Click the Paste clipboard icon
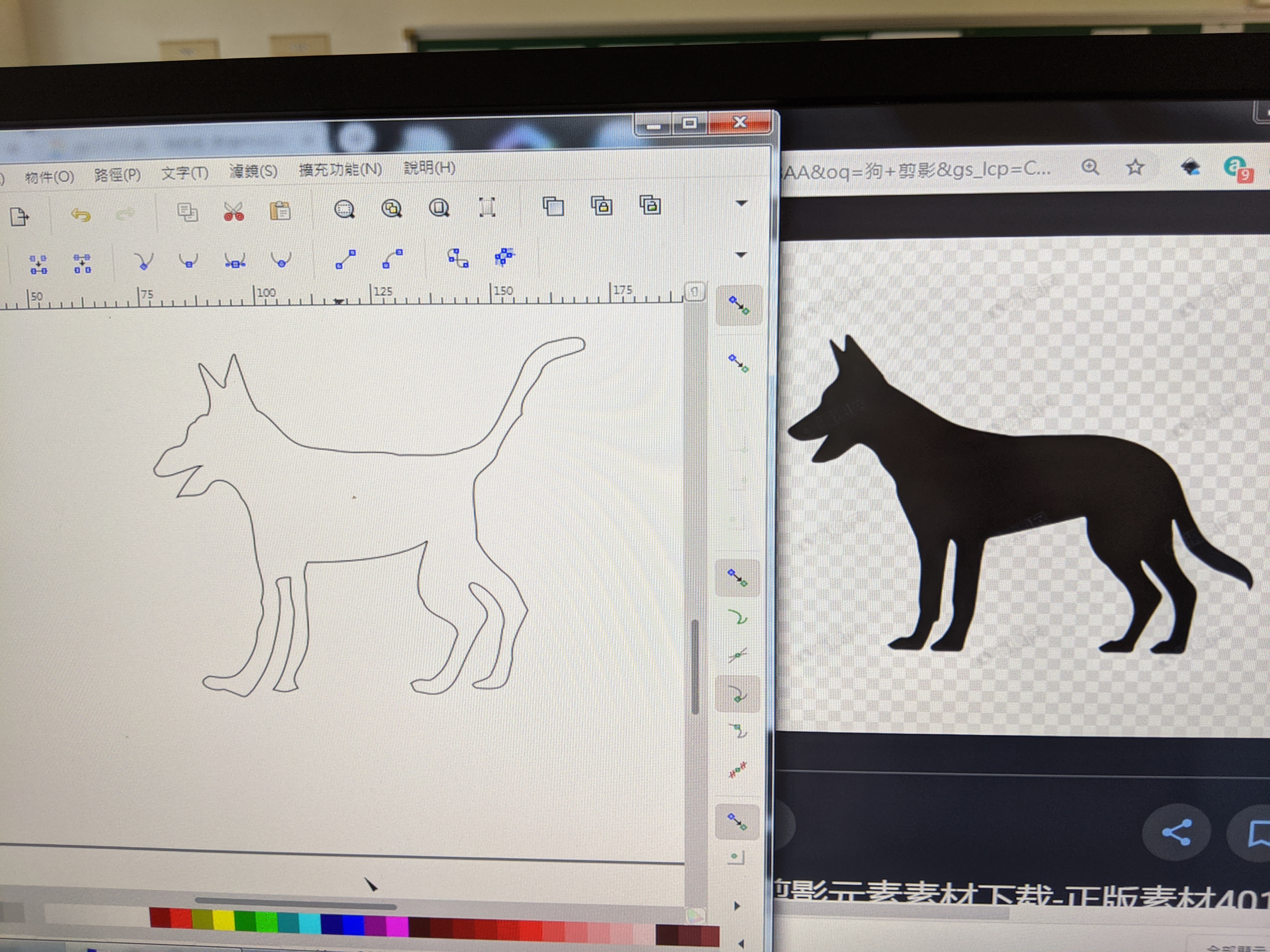The width and height of the screenshot is (1270, 952). pos(280,211)
